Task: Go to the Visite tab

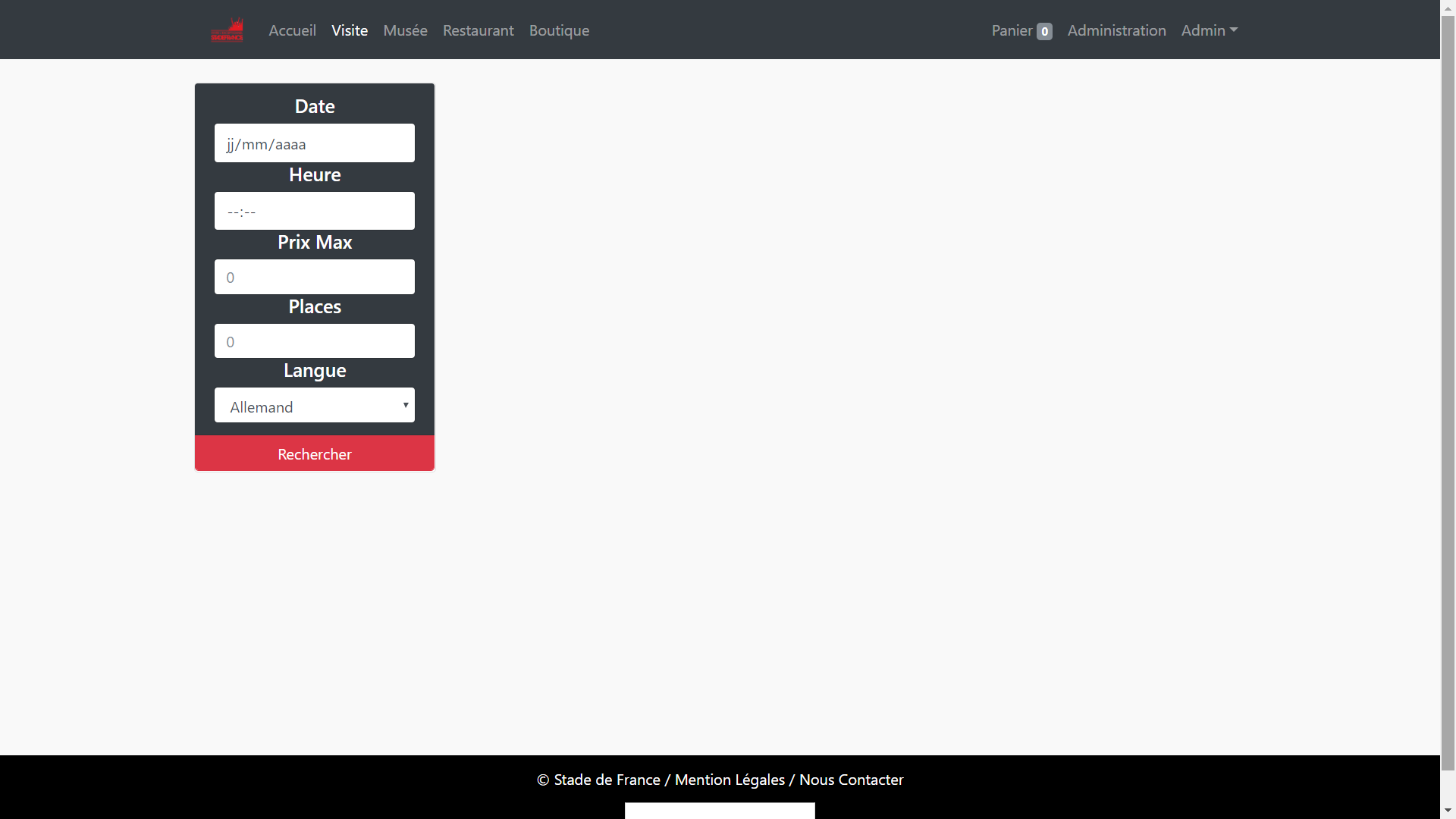Action: point(350,30)
